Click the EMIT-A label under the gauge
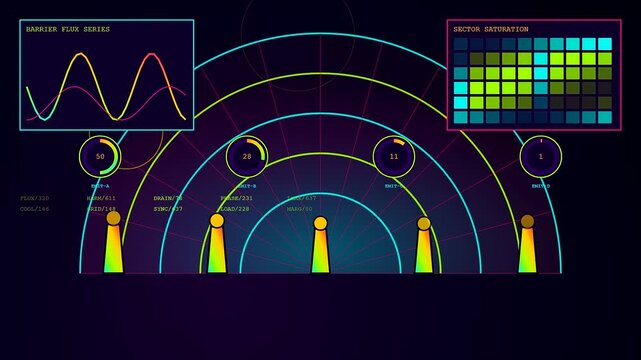The height and width of the screenshot is (360, 641). 100,186
